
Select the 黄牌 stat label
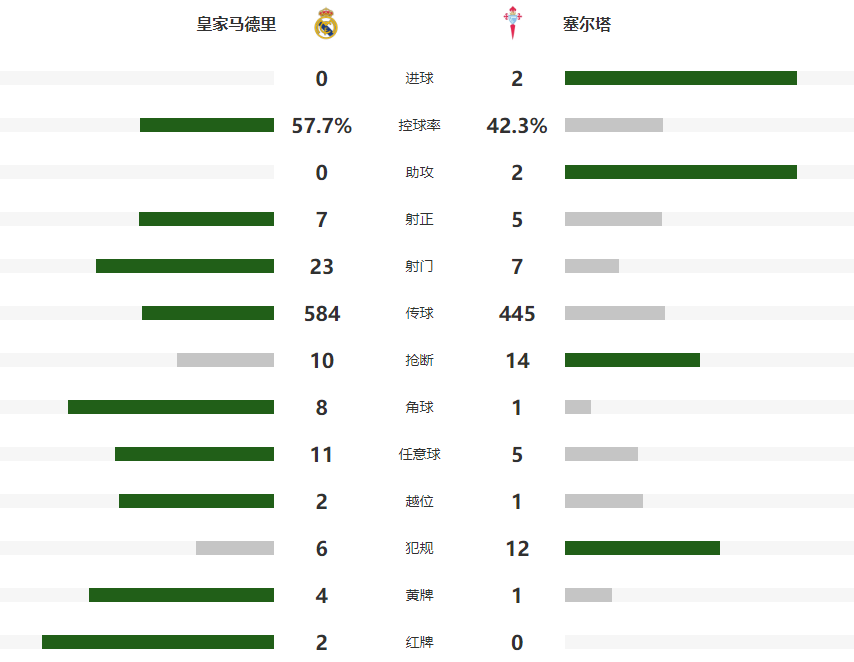point(420,595)
